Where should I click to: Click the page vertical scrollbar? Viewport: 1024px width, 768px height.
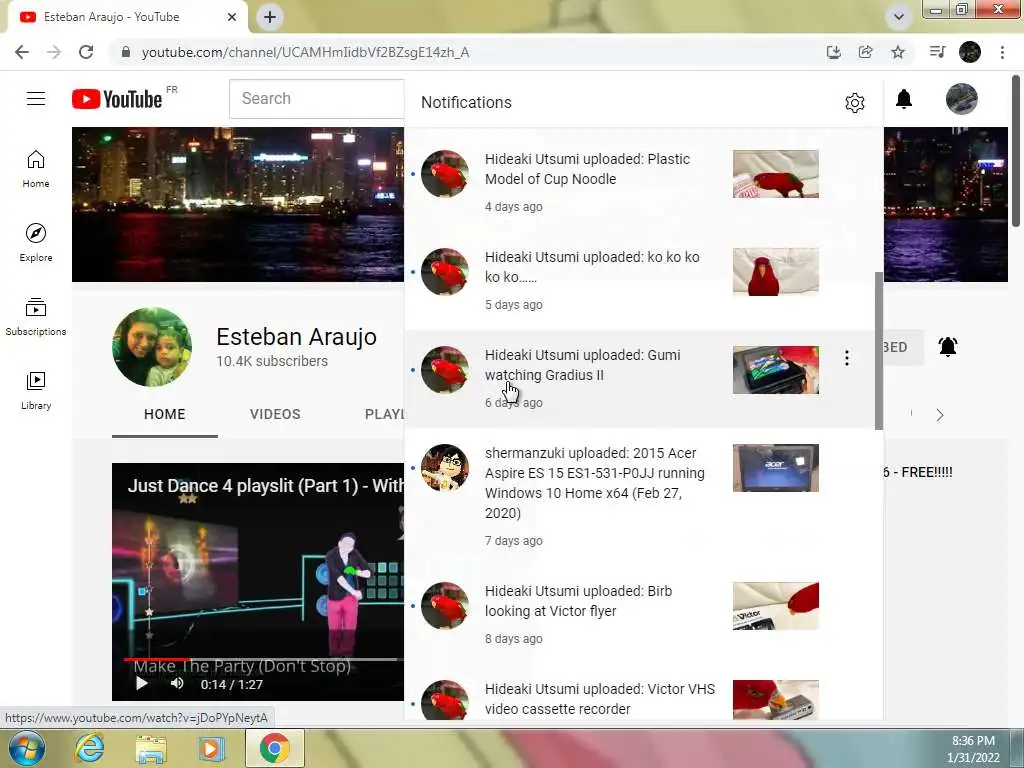[x=1016, y=152]
